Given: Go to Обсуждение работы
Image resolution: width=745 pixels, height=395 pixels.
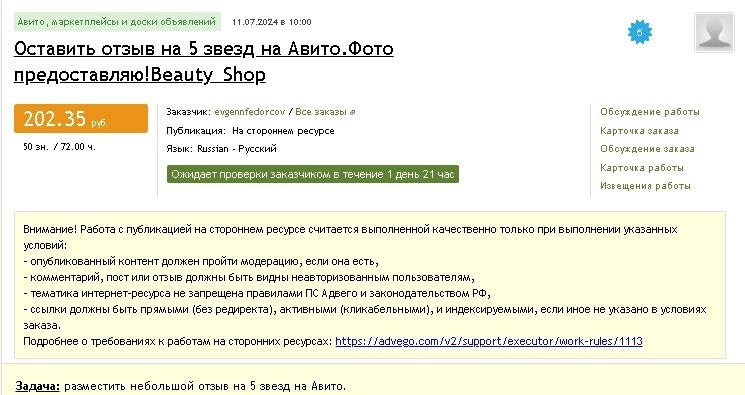Looking at the screenshot, I should tap(649, 112).
